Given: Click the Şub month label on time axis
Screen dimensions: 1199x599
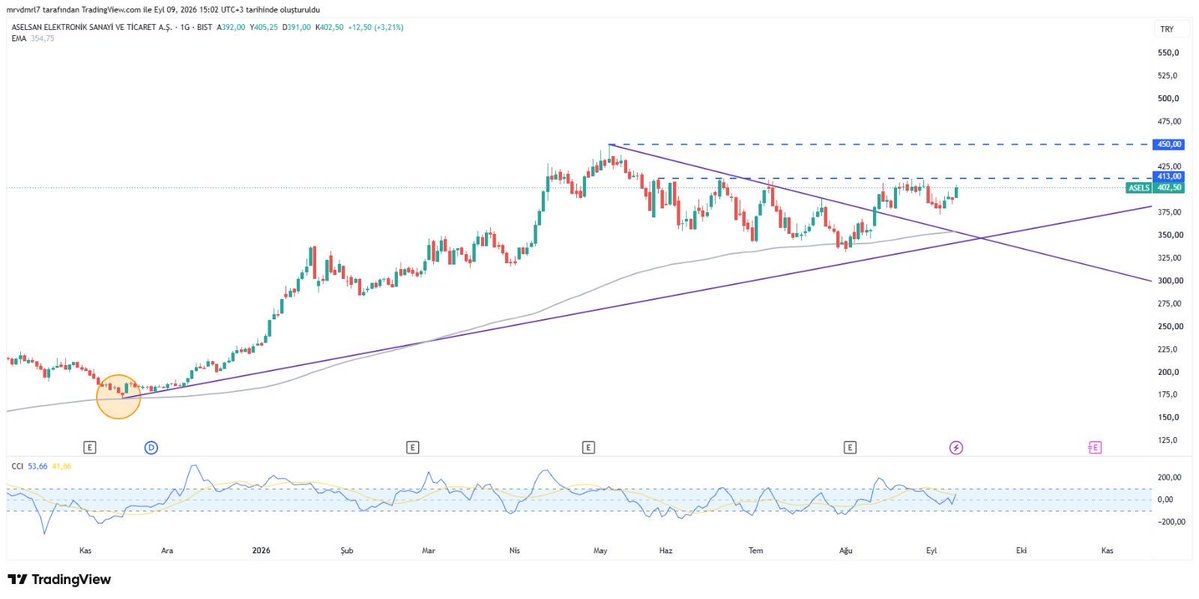Looking at the screenshot, I should (x=348, y=551).
